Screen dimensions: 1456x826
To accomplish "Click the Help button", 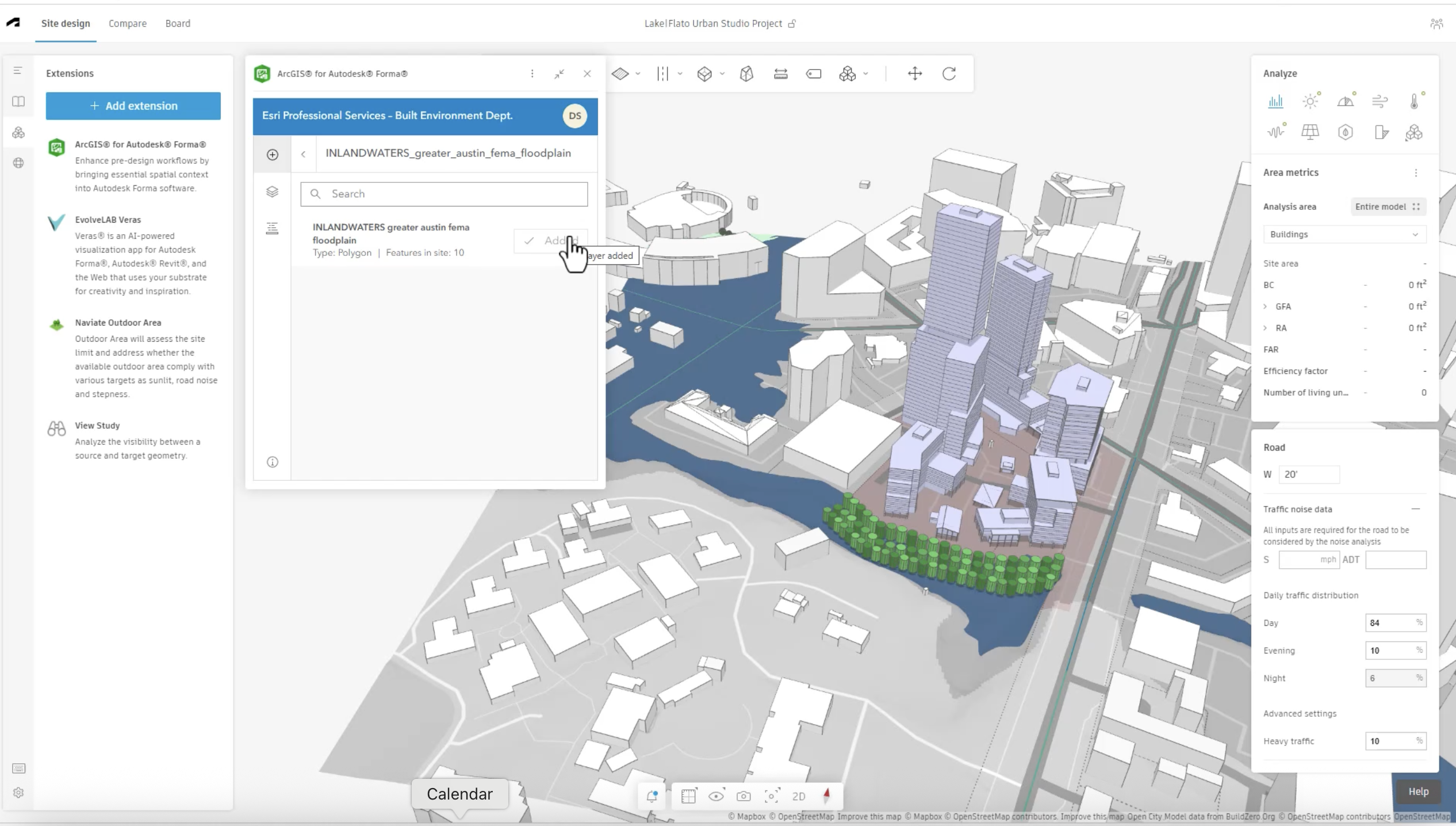I will 1417,791.
